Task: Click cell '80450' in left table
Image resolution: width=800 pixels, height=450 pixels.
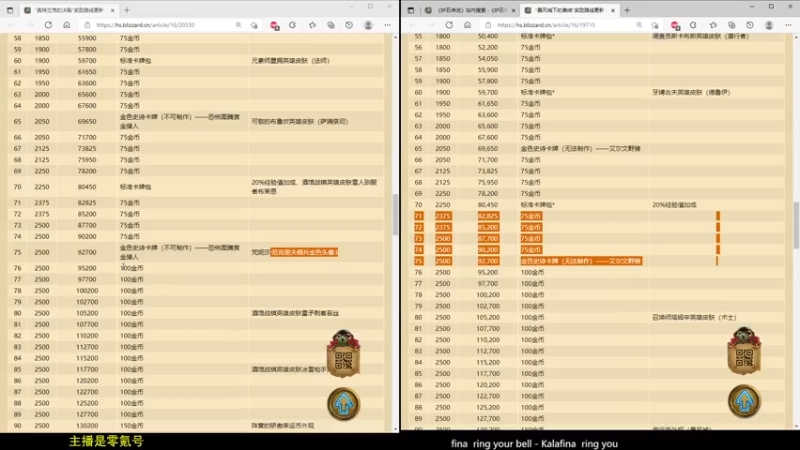Action: coord(87,187)
